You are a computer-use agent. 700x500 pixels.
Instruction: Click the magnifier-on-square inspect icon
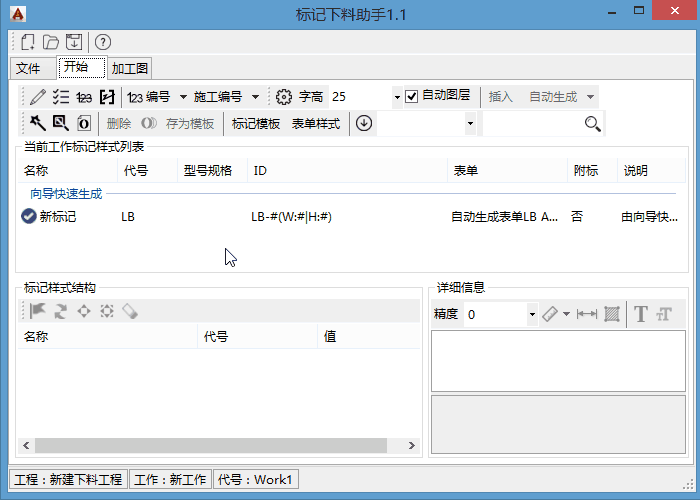pyautogui.click(x=60, y=123)
